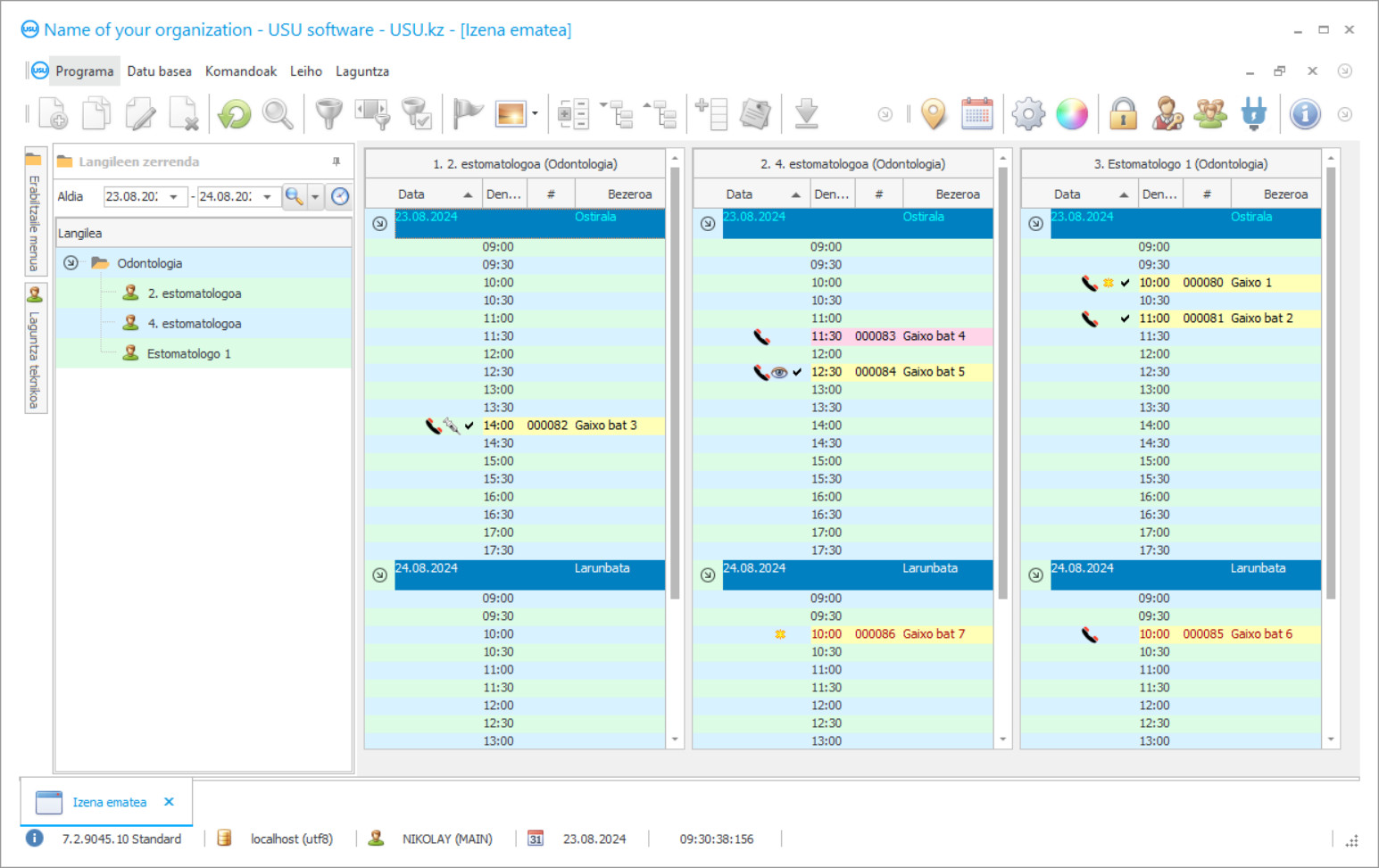Click the download arrow toolbar icon
The image size is (1379, 868).
806,114
